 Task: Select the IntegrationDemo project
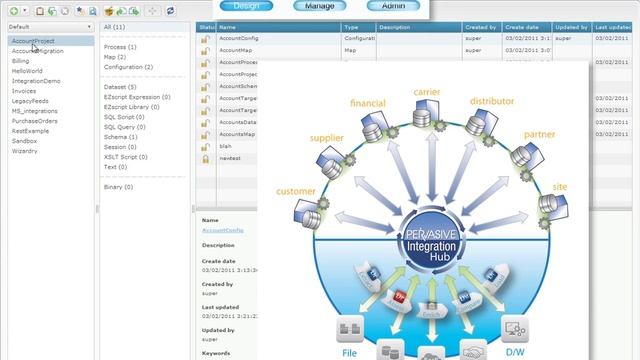36,81
